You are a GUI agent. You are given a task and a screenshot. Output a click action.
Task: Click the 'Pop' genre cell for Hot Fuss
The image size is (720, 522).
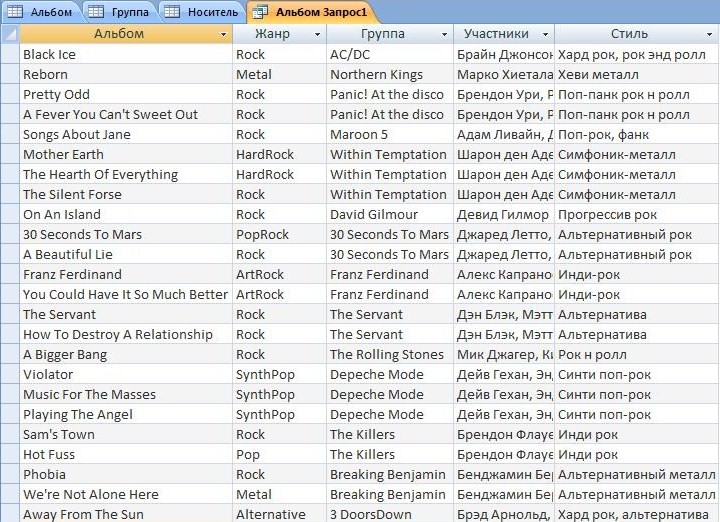280,454
